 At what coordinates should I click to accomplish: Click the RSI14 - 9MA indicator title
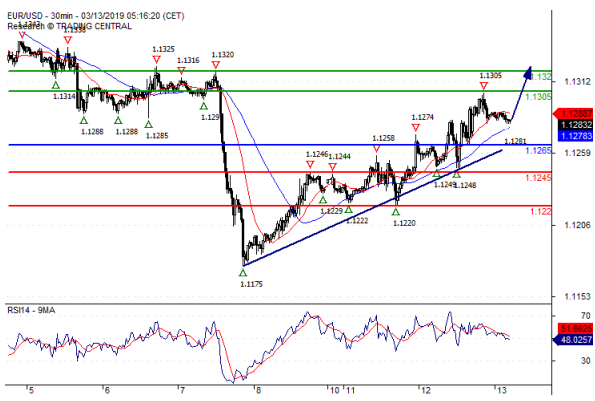coord(31,310)
